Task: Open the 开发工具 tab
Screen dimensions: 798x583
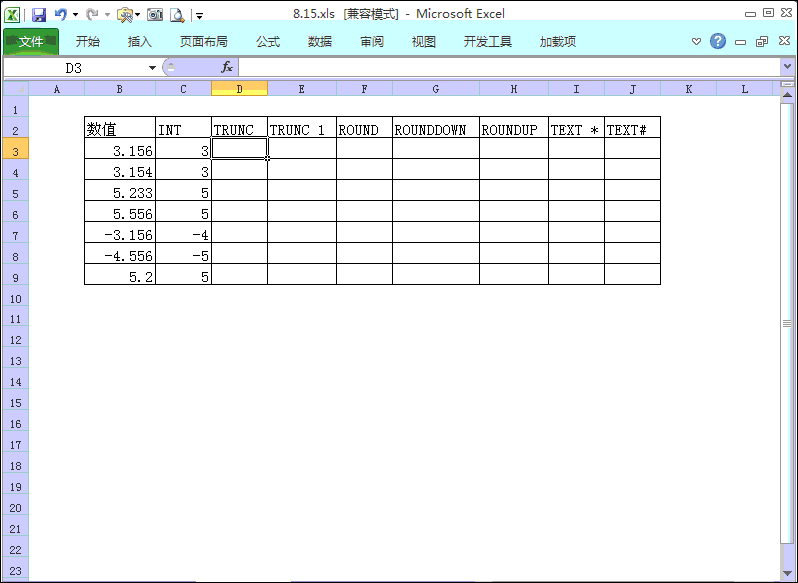Action: tap(488, 42)
